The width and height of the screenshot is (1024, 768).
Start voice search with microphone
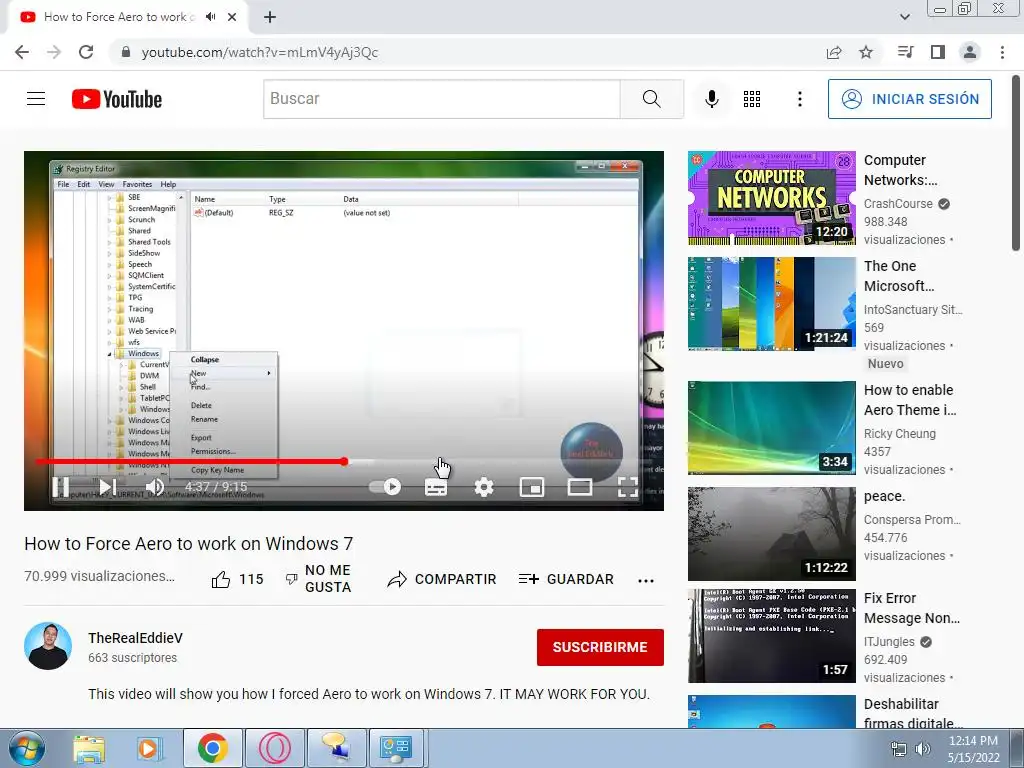(712, 99)
